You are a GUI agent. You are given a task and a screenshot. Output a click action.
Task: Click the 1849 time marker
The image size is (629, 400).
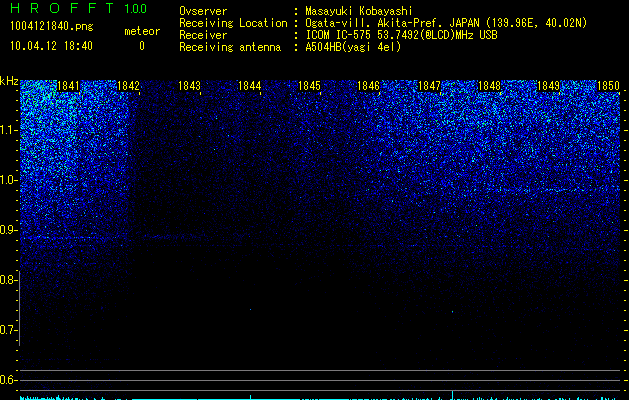(548, 86)
